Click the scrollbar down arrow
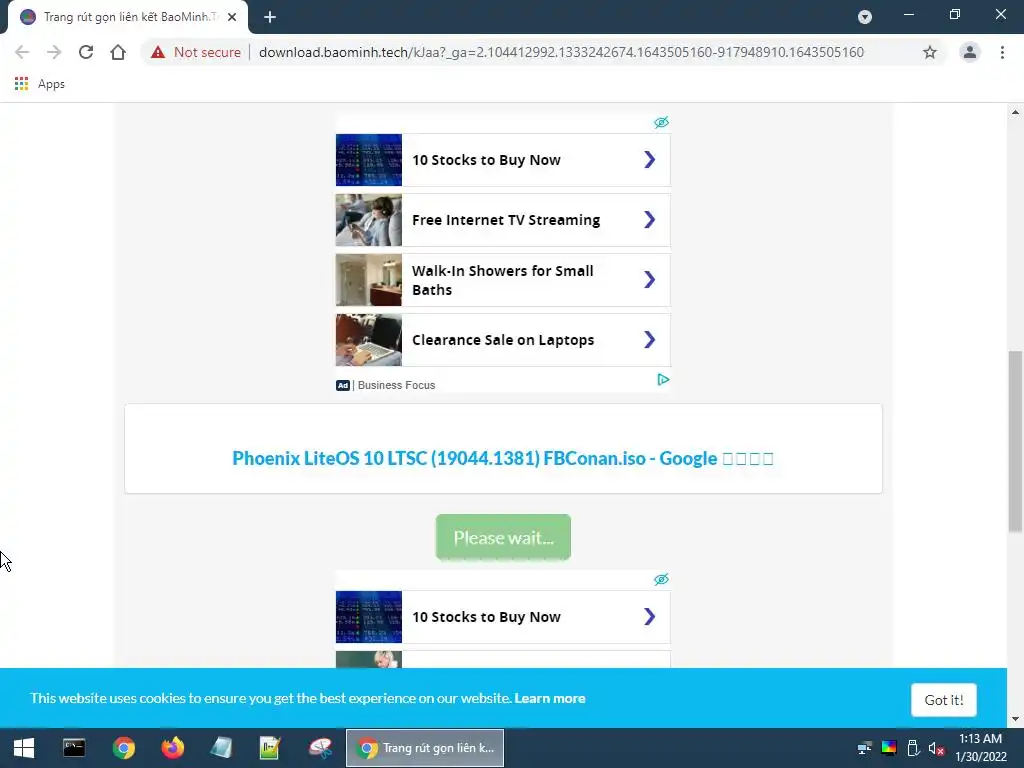1024x768 pixels. click(1015, 719)
